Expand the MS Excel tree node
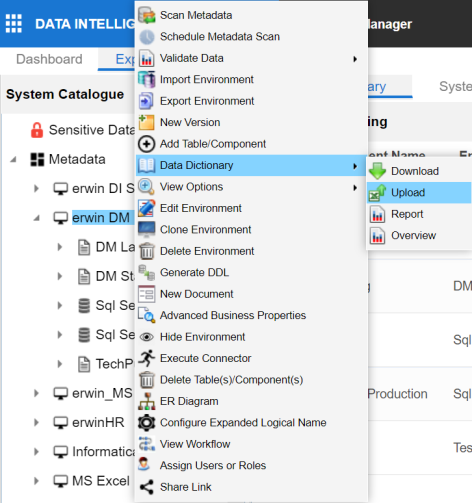472x503 pixels. (x=36, y=481)
